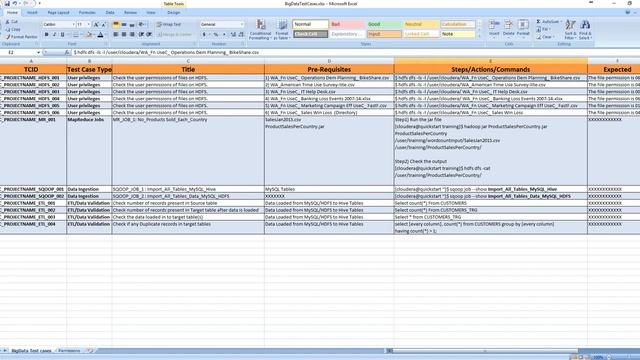Click the Decrease Decimal icon

[241, 35]
